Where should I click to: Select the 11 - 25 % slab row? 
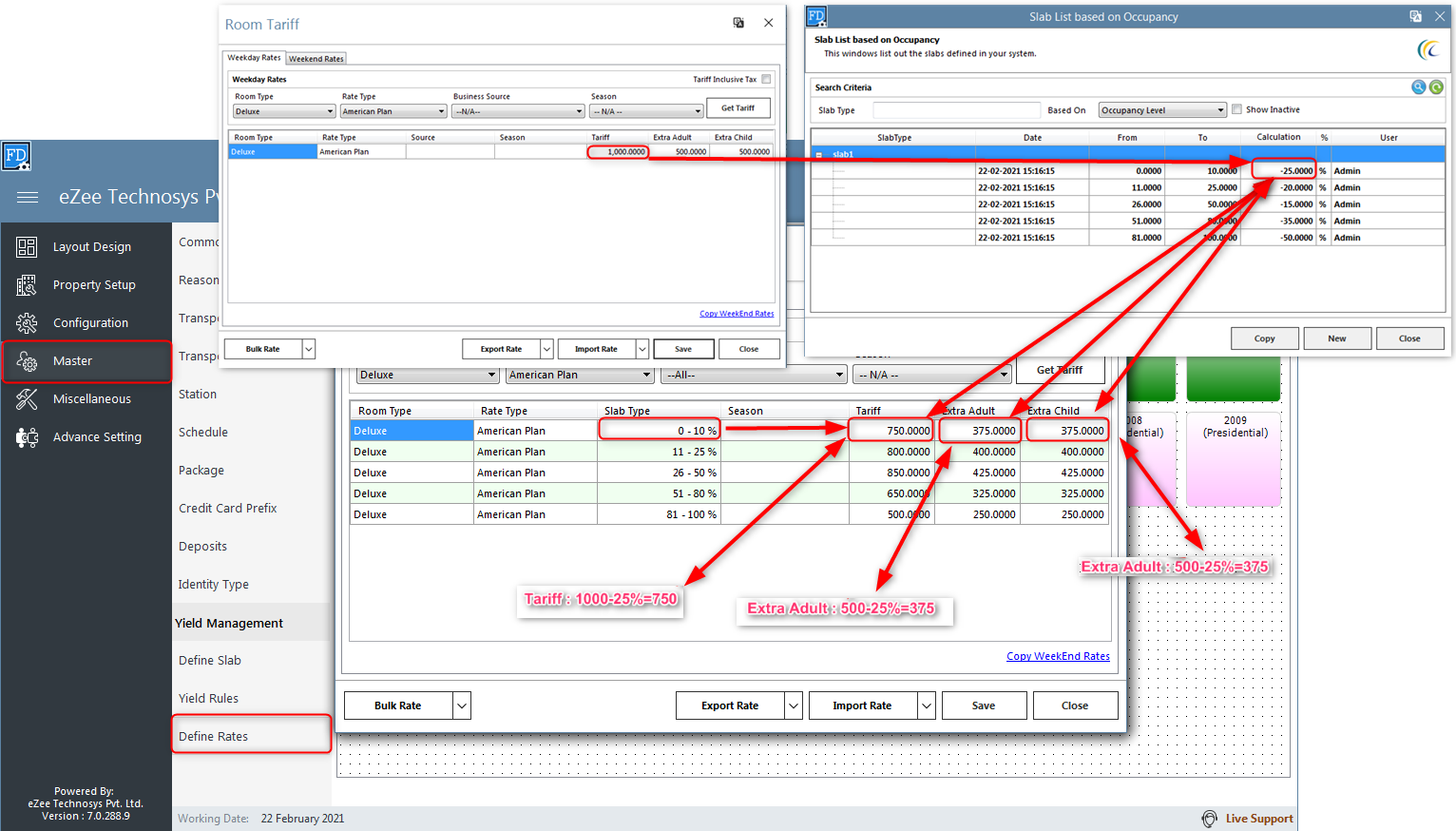coord(730,452)
